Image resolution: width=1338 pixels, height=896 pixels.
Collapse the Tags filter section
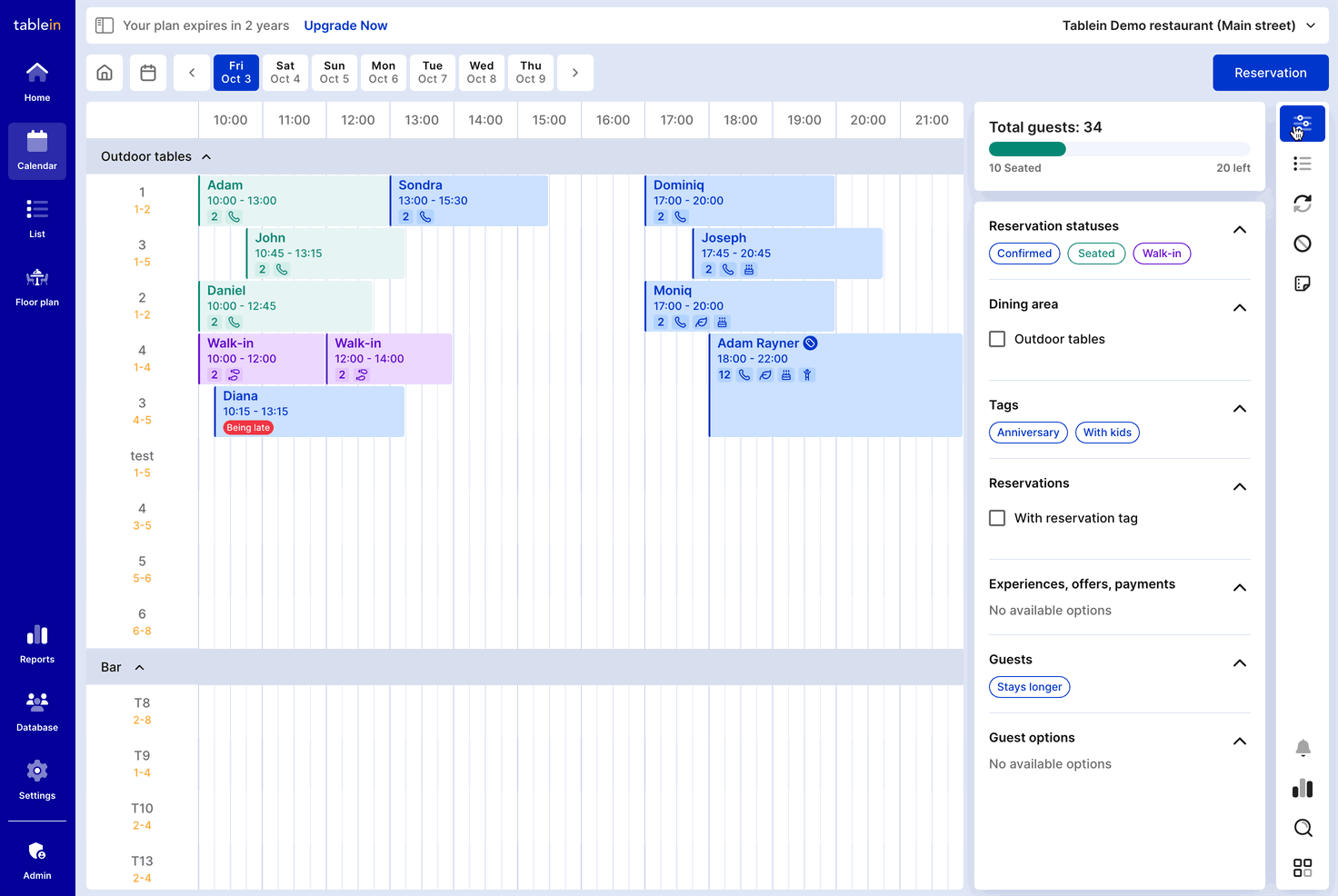1240,408
